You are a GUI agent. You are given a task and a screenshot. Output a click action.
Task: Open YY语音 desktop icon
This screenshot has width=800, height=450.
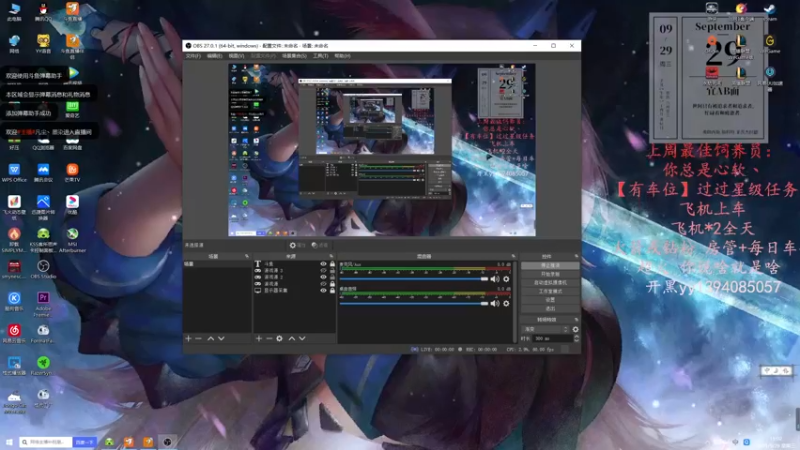click(43, 43)
